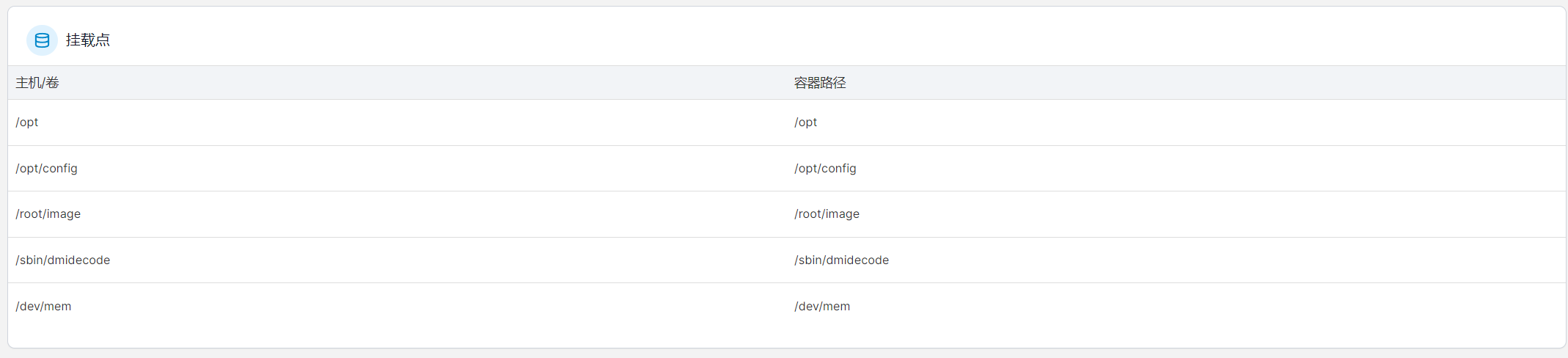Select host path /opt/config
Screen dimensions: 1568x358
coord(47,169)
